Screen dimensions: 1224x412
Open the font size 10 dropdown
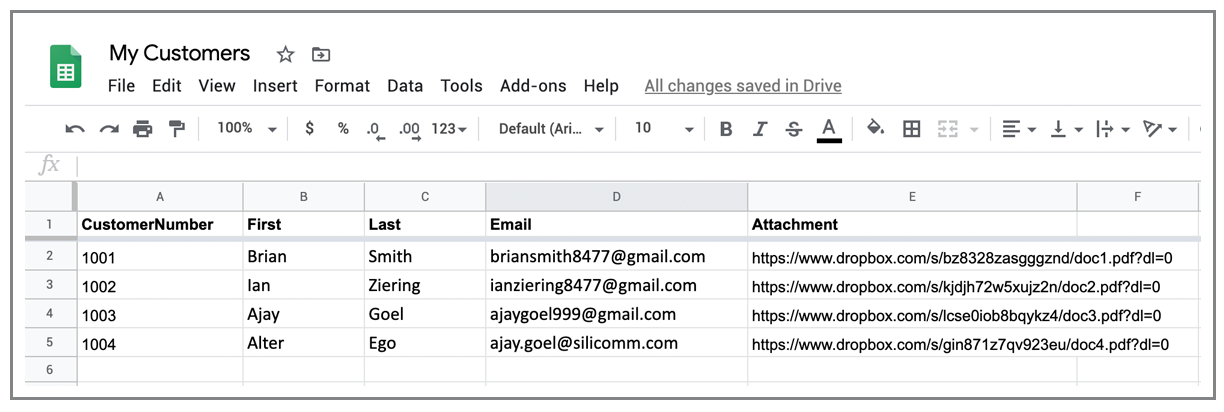pyautogui.click(x=664, y=129)
